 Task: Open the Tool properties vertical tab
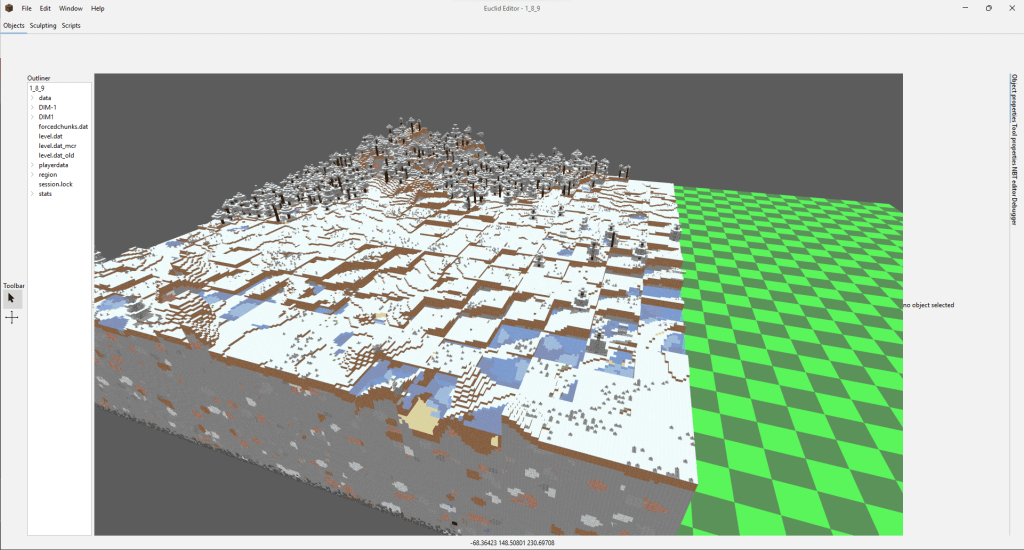[x=1014, y=143]
